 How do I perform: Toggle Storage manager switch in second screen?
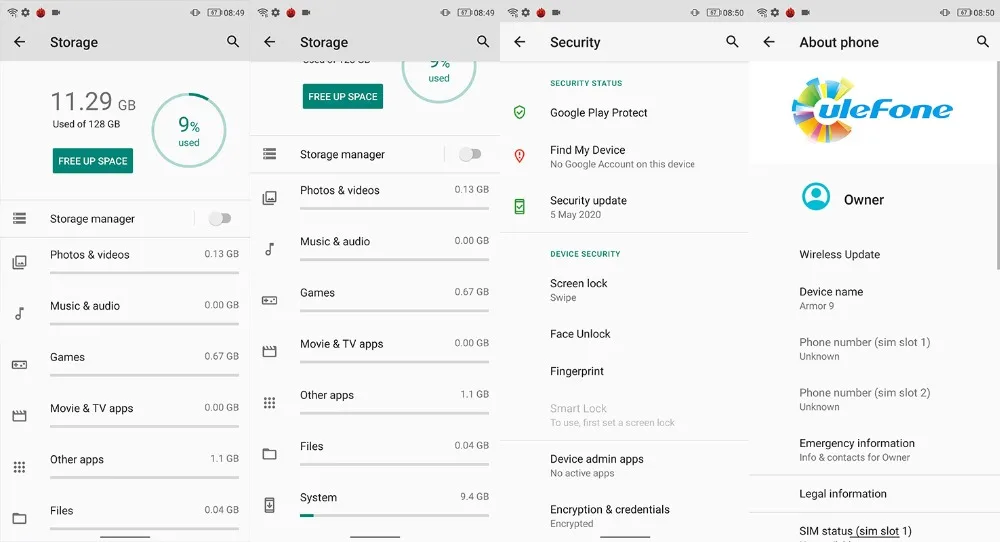470,154
